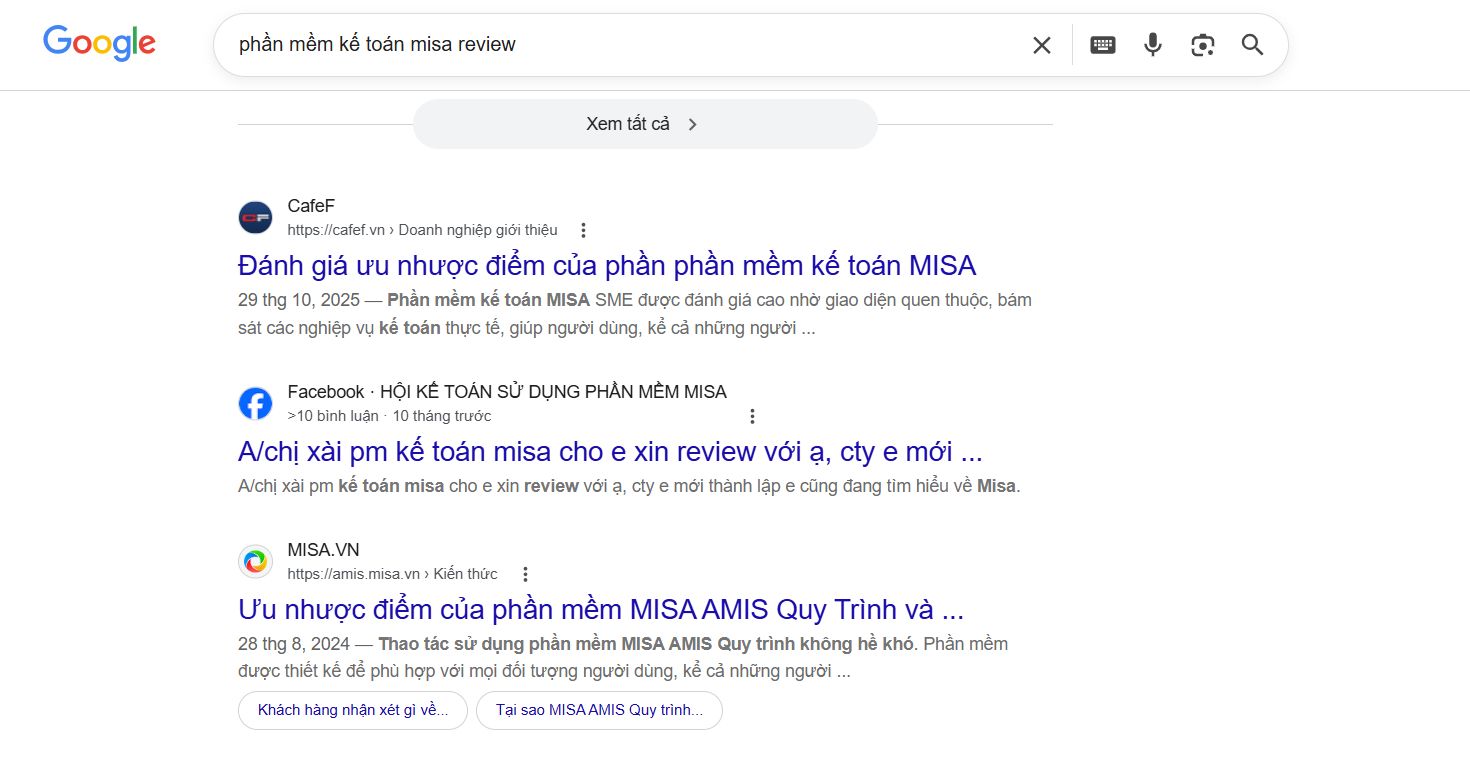Click 'Facebook · HỘI KẾ TOÁN SỬ DỤNG PHẦN MỀM MISA'
Viewport: 1470px width, 762px height.
coord(507,392)
